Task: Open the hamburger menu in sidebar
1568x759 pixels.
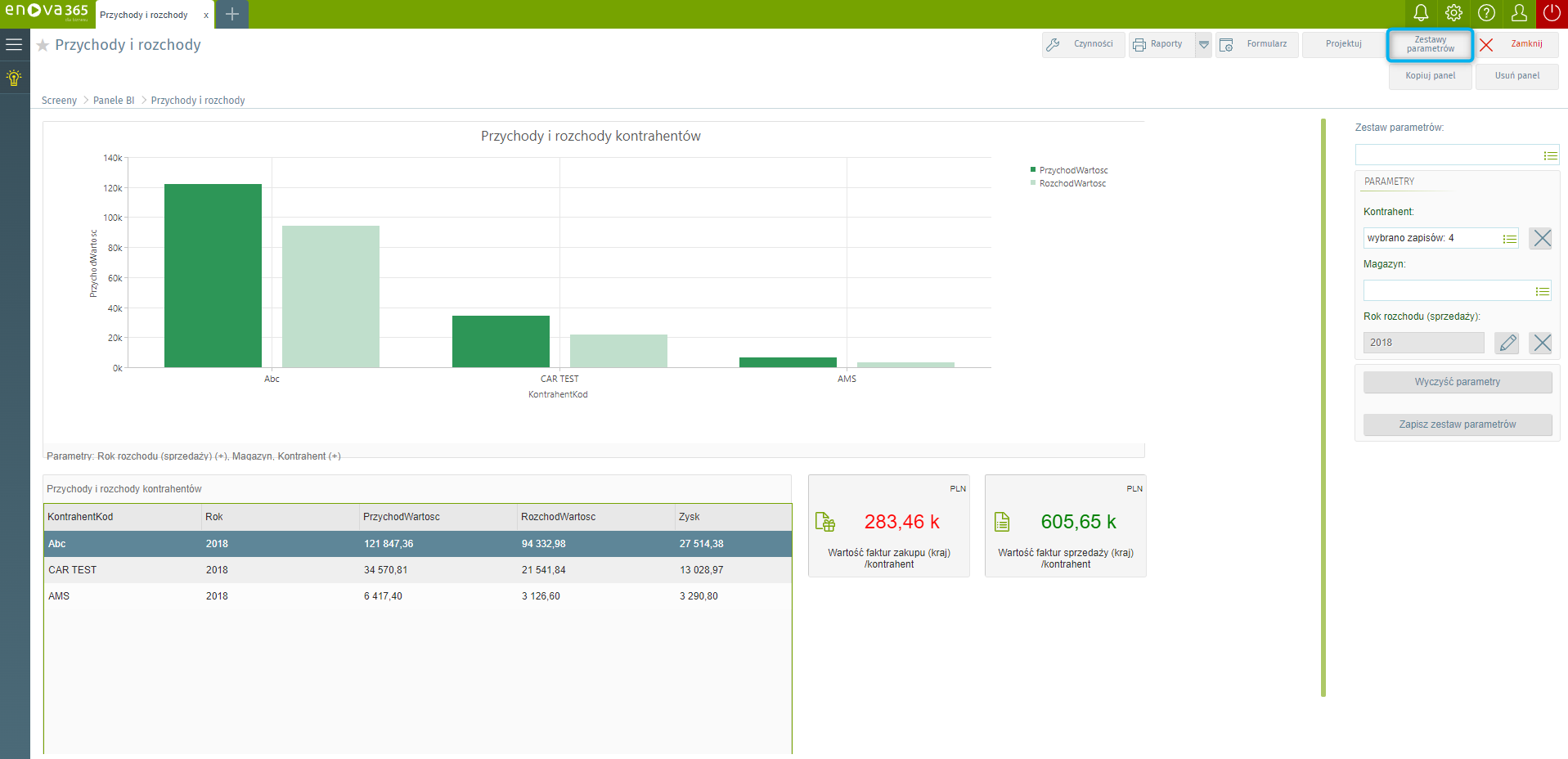Action: (14, 44)
